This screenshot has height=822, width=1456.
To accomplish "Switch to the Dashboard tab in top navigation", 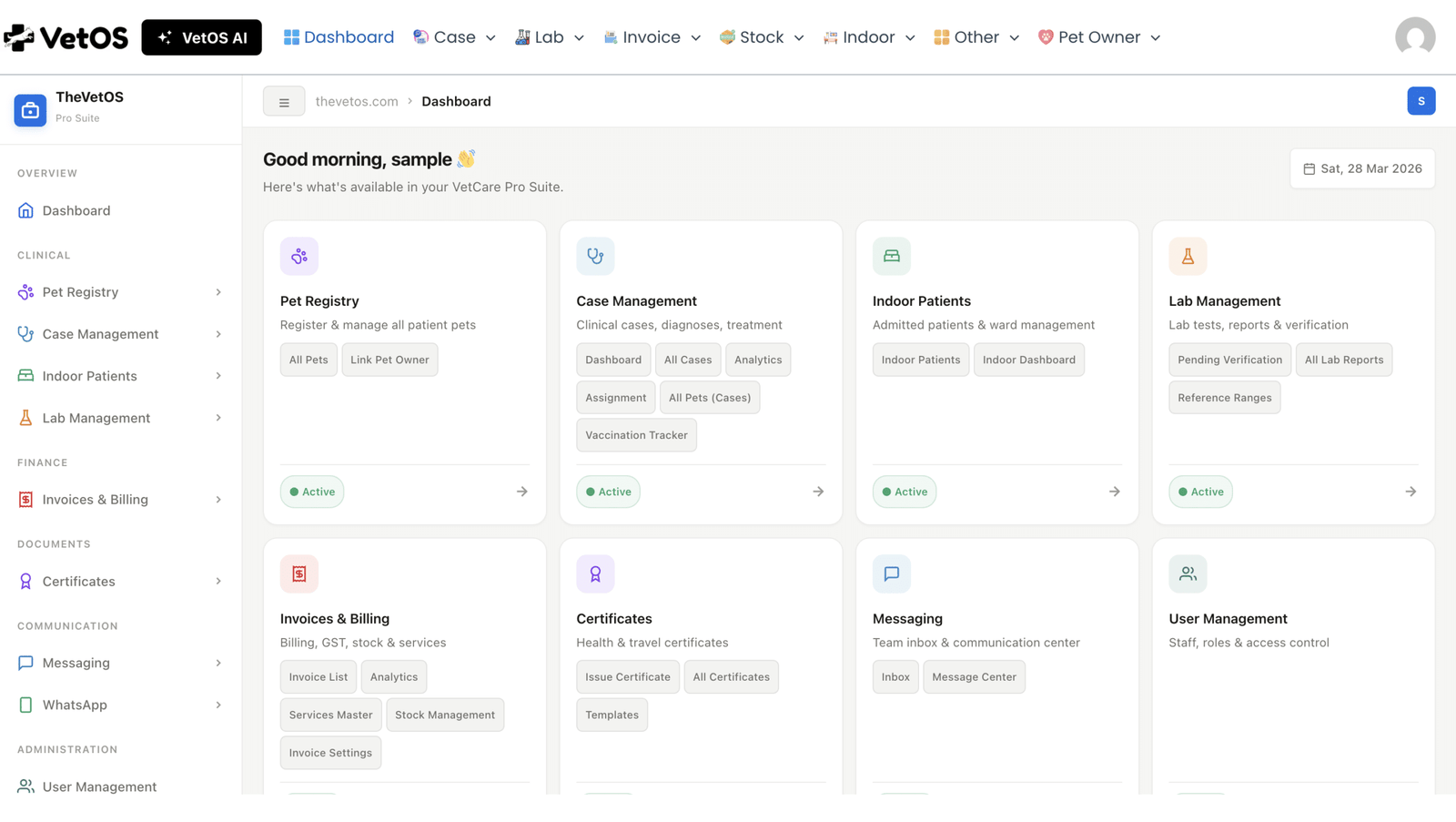I will click(338, 36).
